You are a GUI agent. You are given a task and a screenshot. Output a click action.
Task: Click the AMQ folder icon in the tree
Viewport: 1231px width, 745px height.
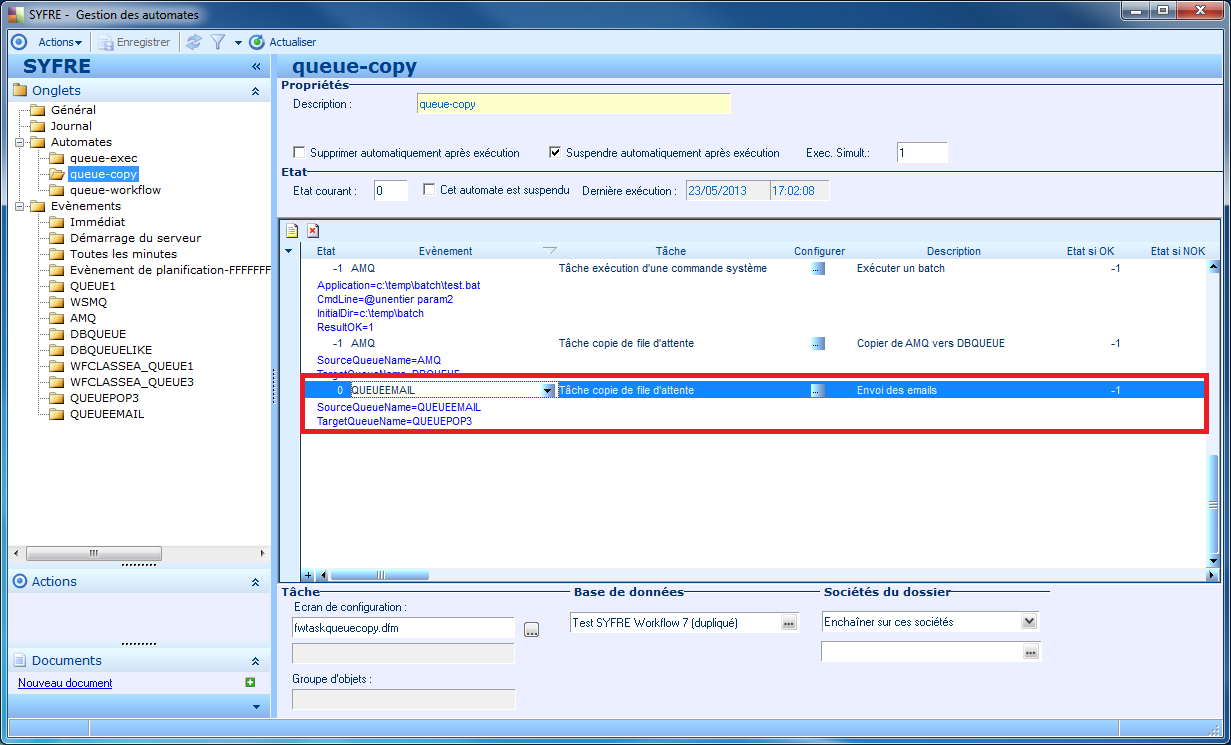tap(56, 318)
